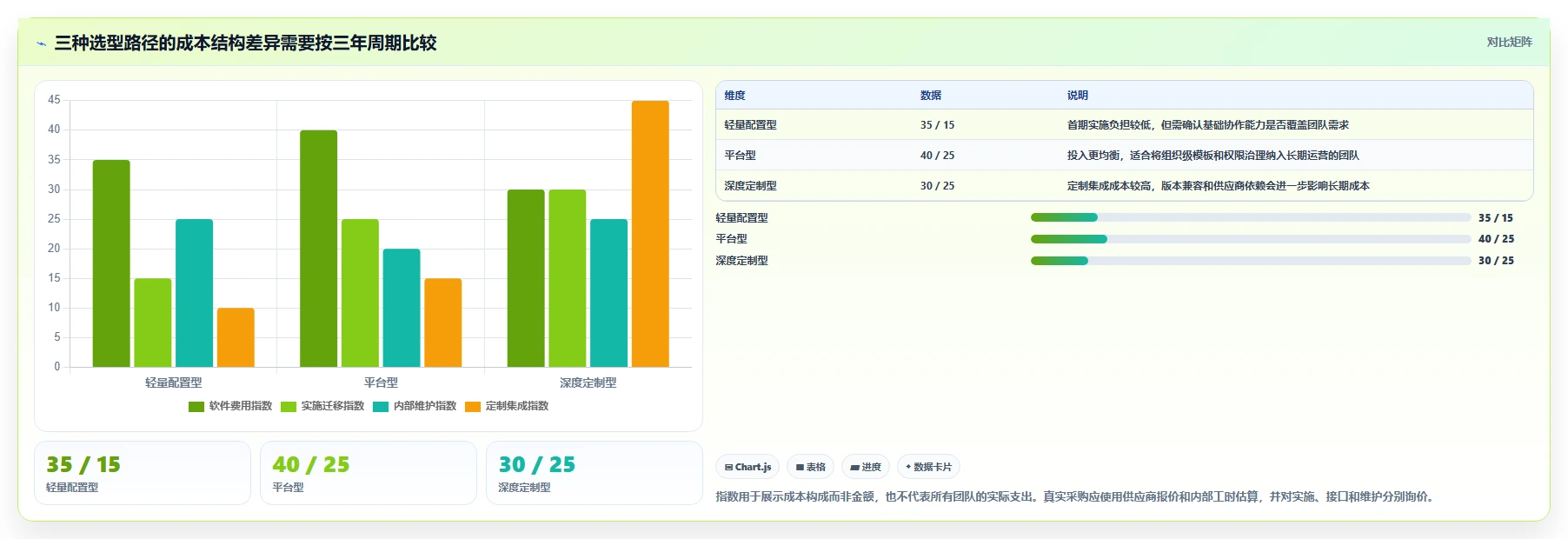1568x539 pixels.
Task: Click the 深度定制型 x-axis label
Action: 588,383
